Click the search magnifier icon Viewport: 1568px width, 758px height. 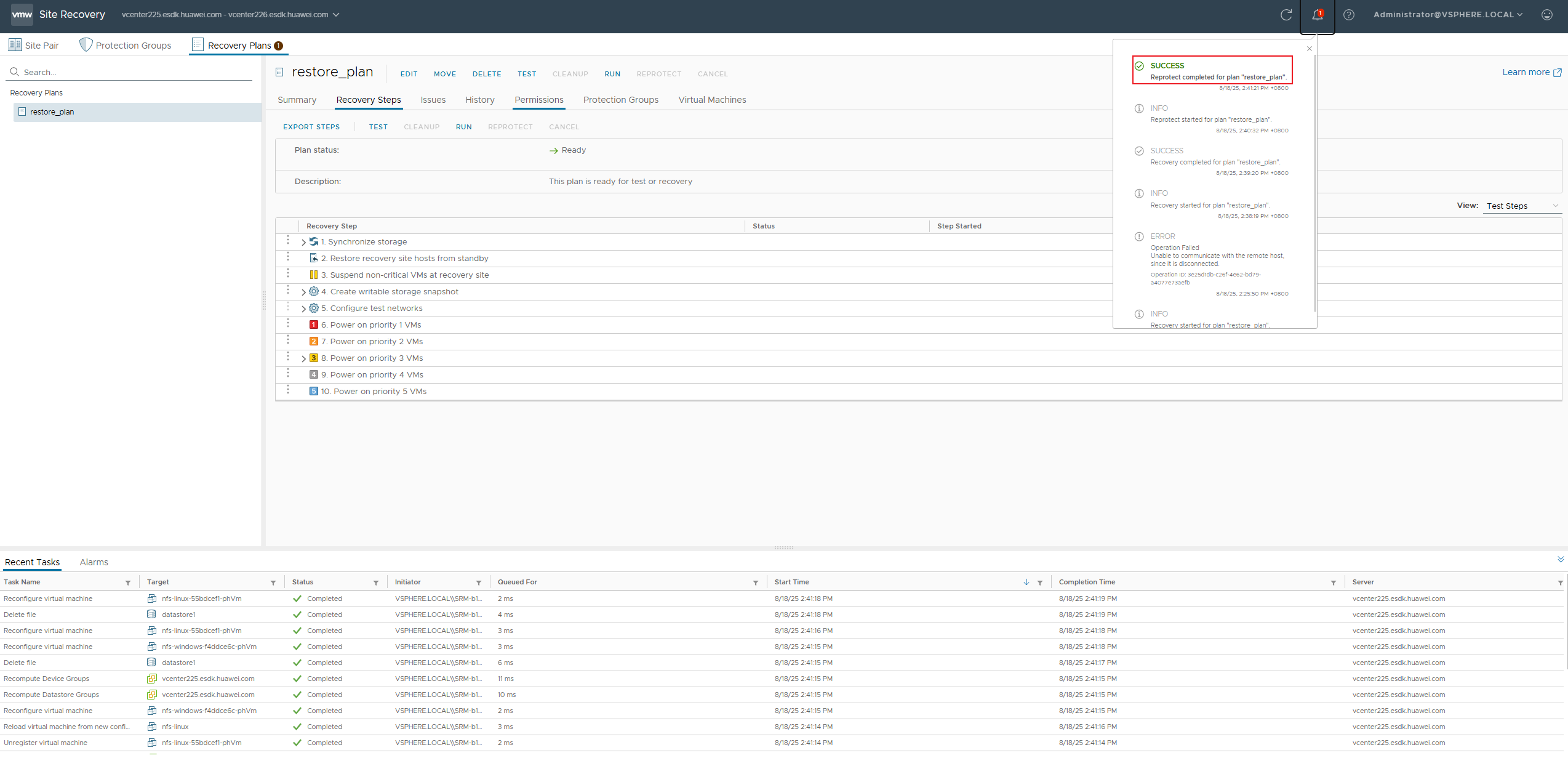[15, 72]
